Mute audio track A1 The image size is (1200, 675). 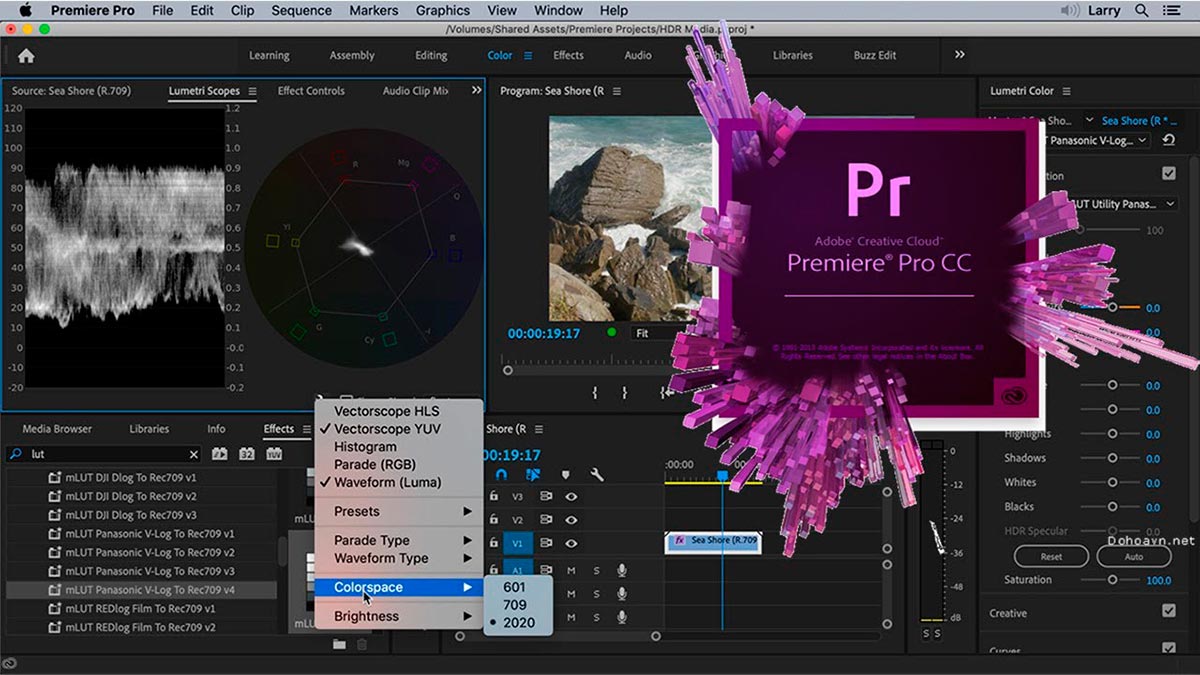click(x=572, y=571)
